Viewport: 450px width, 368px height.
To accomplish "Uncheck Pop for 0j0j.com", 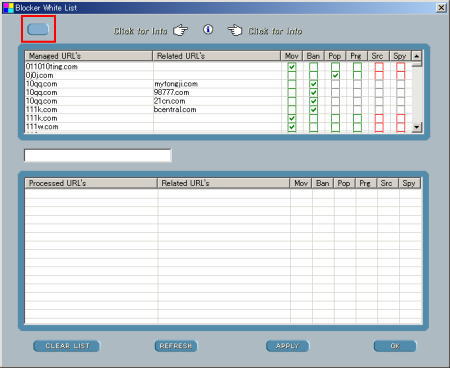I will click(335, 75).
